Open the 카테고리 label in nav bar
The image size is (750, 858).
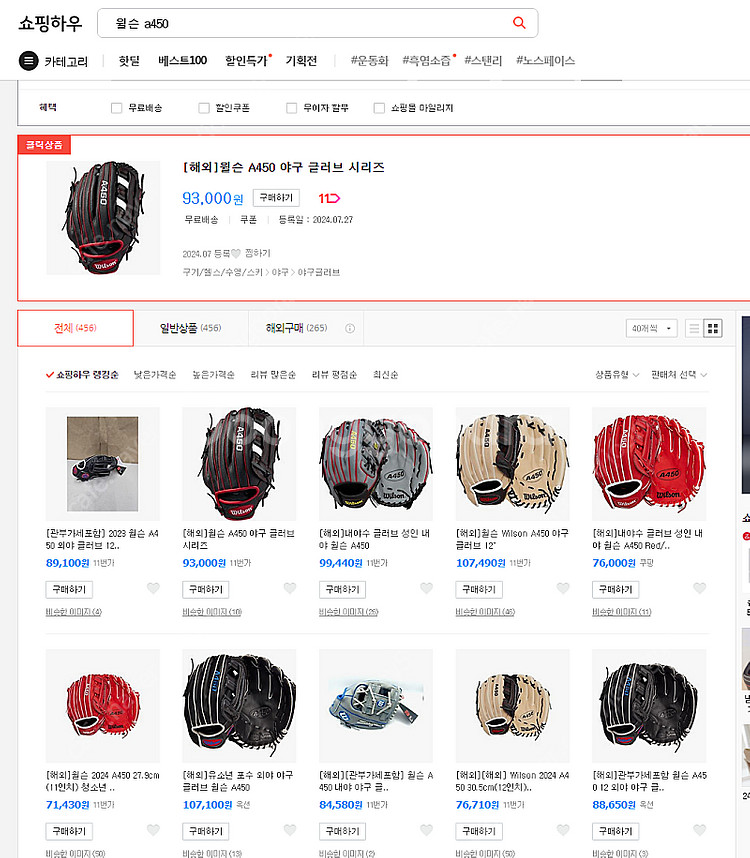(66, 61)
